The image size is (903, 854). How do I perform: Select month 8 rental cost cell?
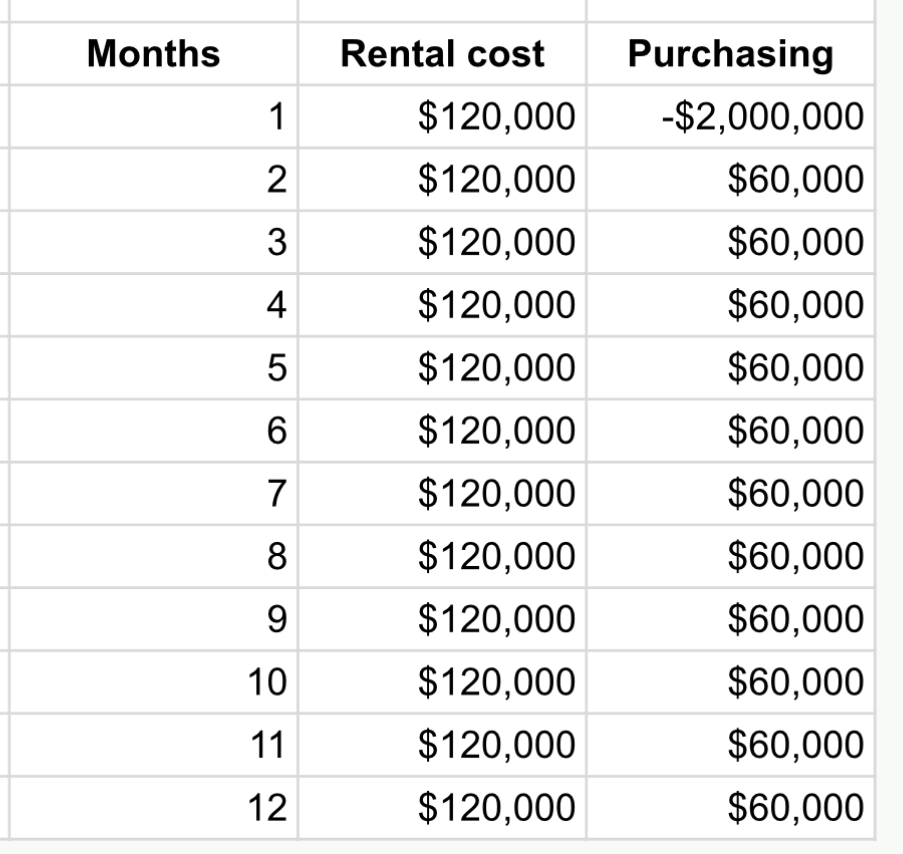tap(442, 556)
